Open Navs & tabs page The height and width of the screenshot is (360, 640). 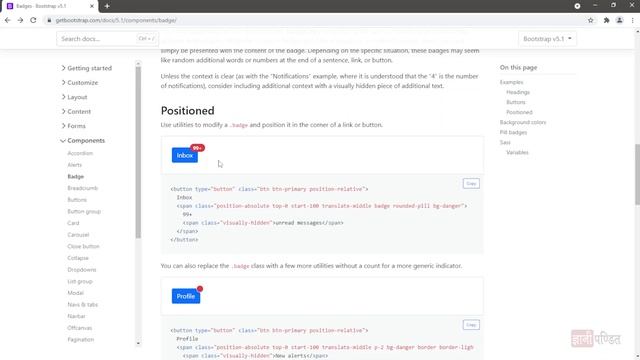point(82,304)
